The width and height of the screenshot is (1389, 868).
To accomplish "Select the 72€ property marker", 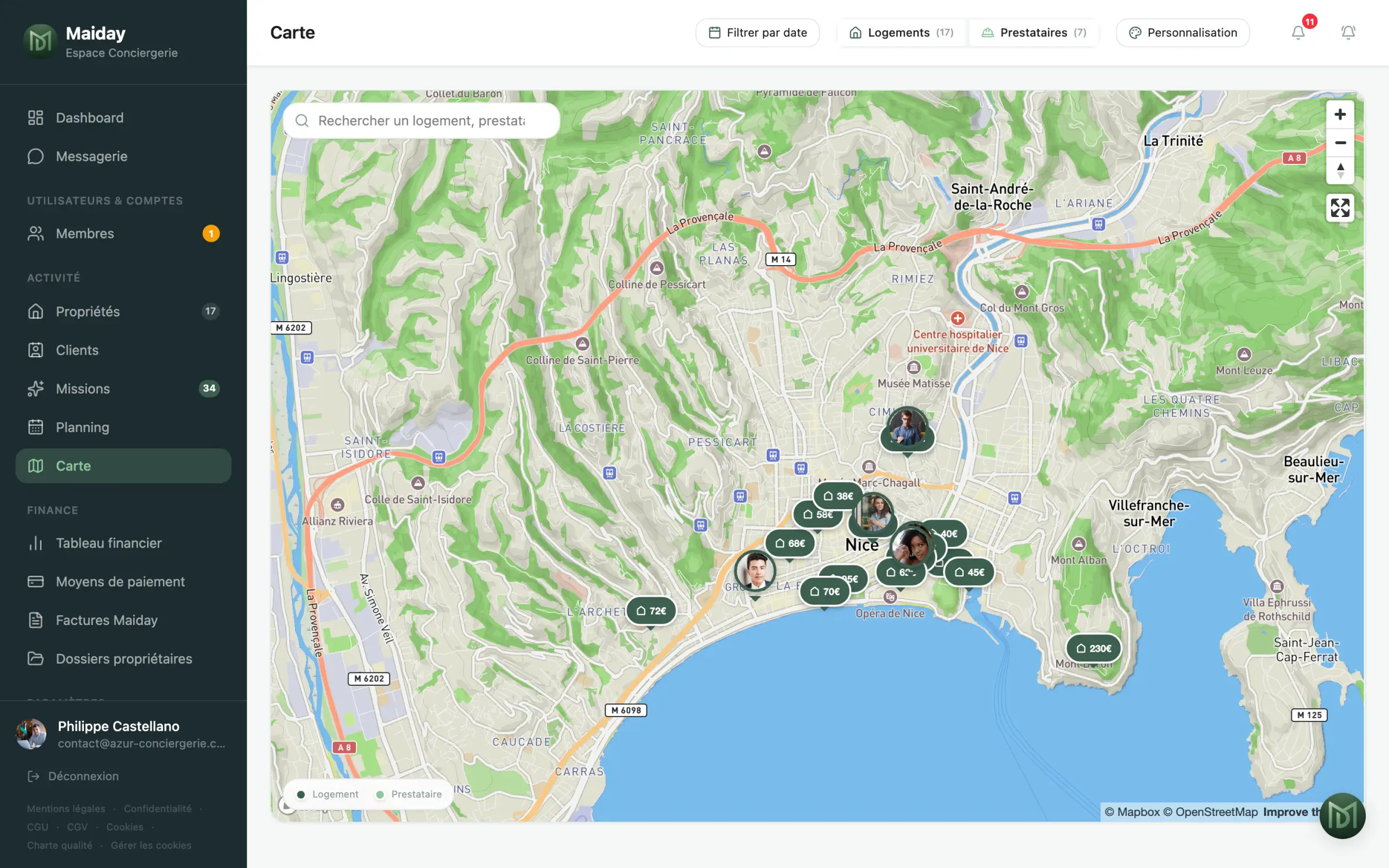I will pyautogui.click(x=651, y=610).
